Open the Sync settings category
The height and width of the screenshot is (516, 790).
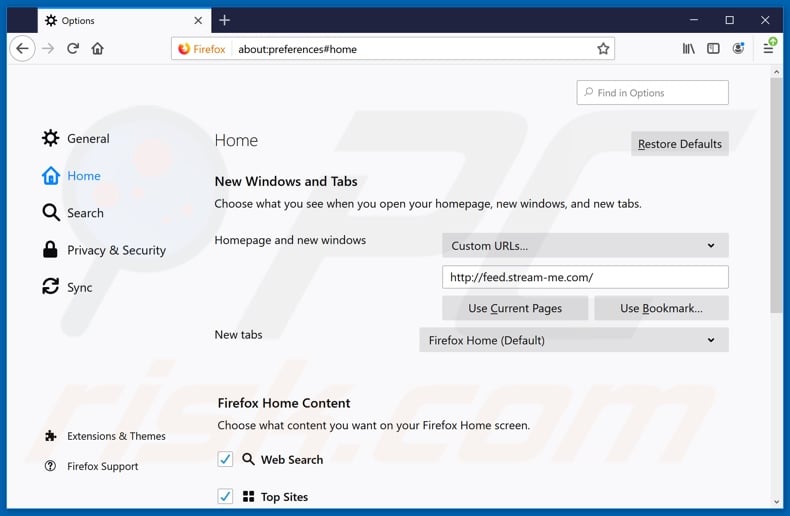(67, 287)
